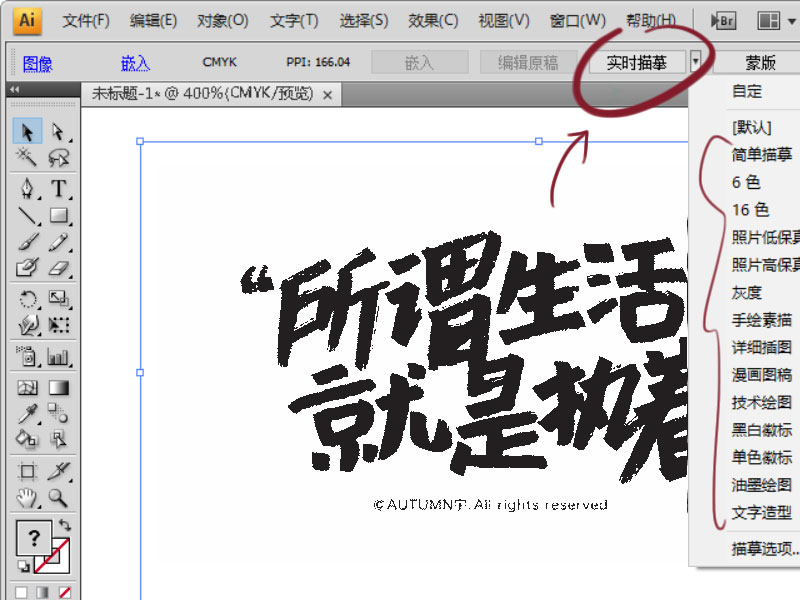Open the 文件(F) menu
The width and height of the screenshot is (800, 600).
point(86,21)
